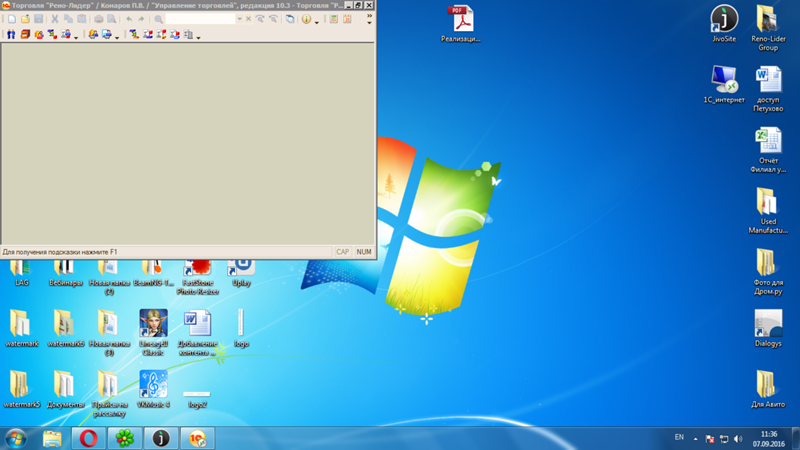The image size is (800, 450).
Task: Click the two blue figures users icon
Action: 11,34
